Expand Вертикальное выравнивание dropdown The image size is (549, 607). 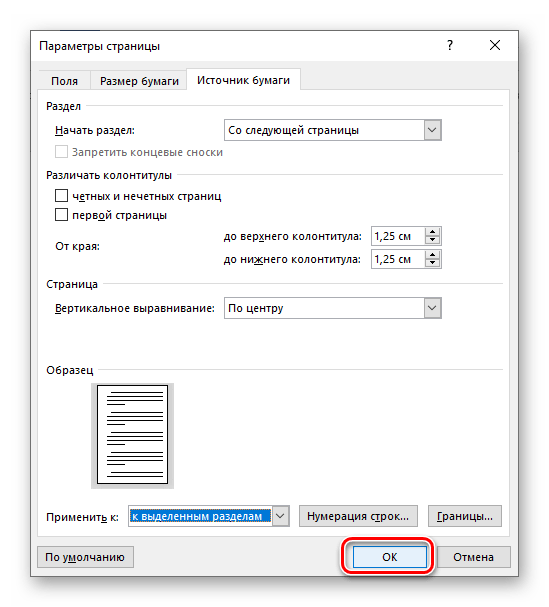click(432, 308)
